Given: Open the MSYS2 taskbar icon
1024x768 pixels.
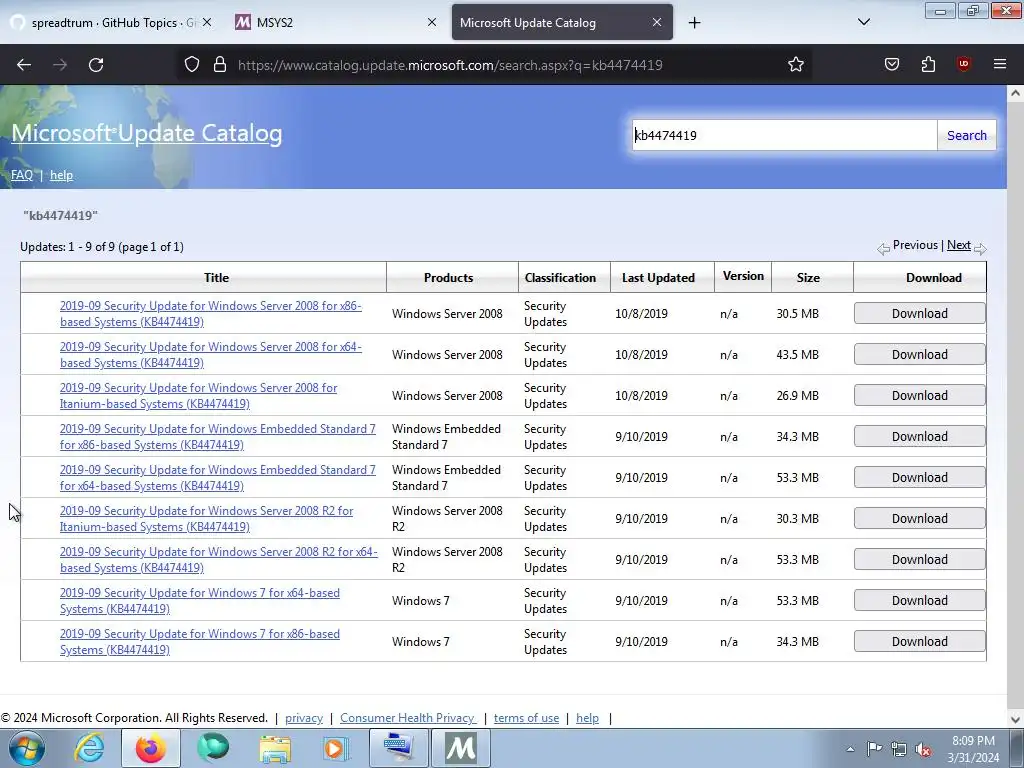Looking at the screenshot, I should pos(461,748).
